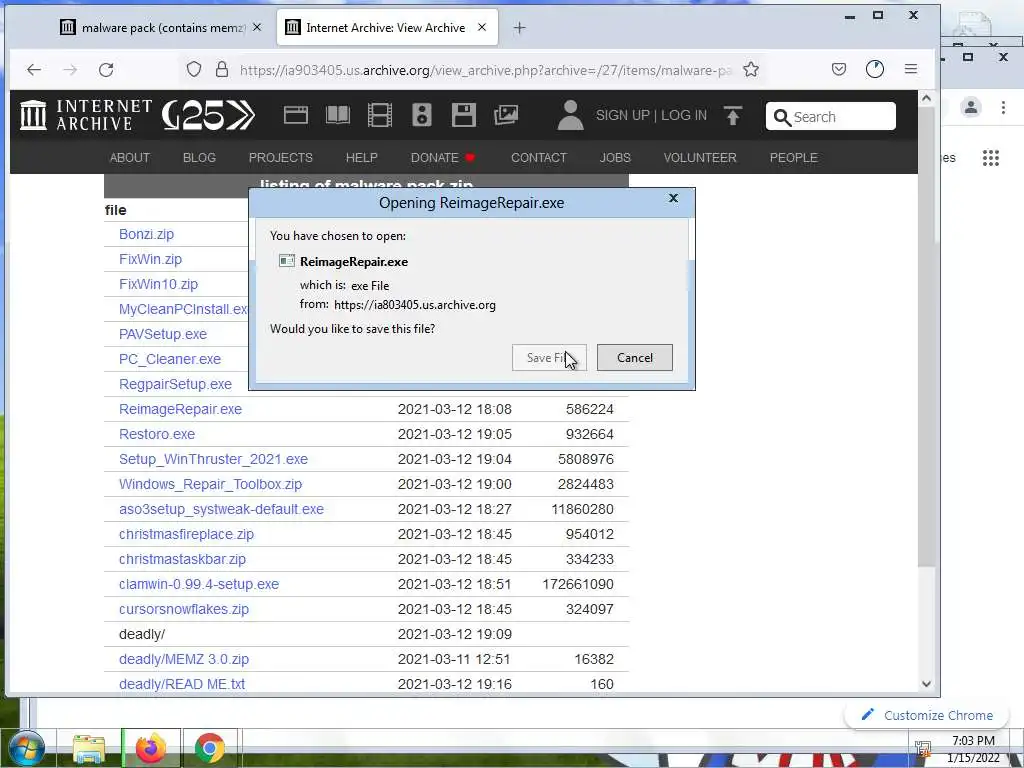Viewport: 1024px width, 768px height.
Task: Open the PEOPLE menu item
Action: click(x=793, y=157)
